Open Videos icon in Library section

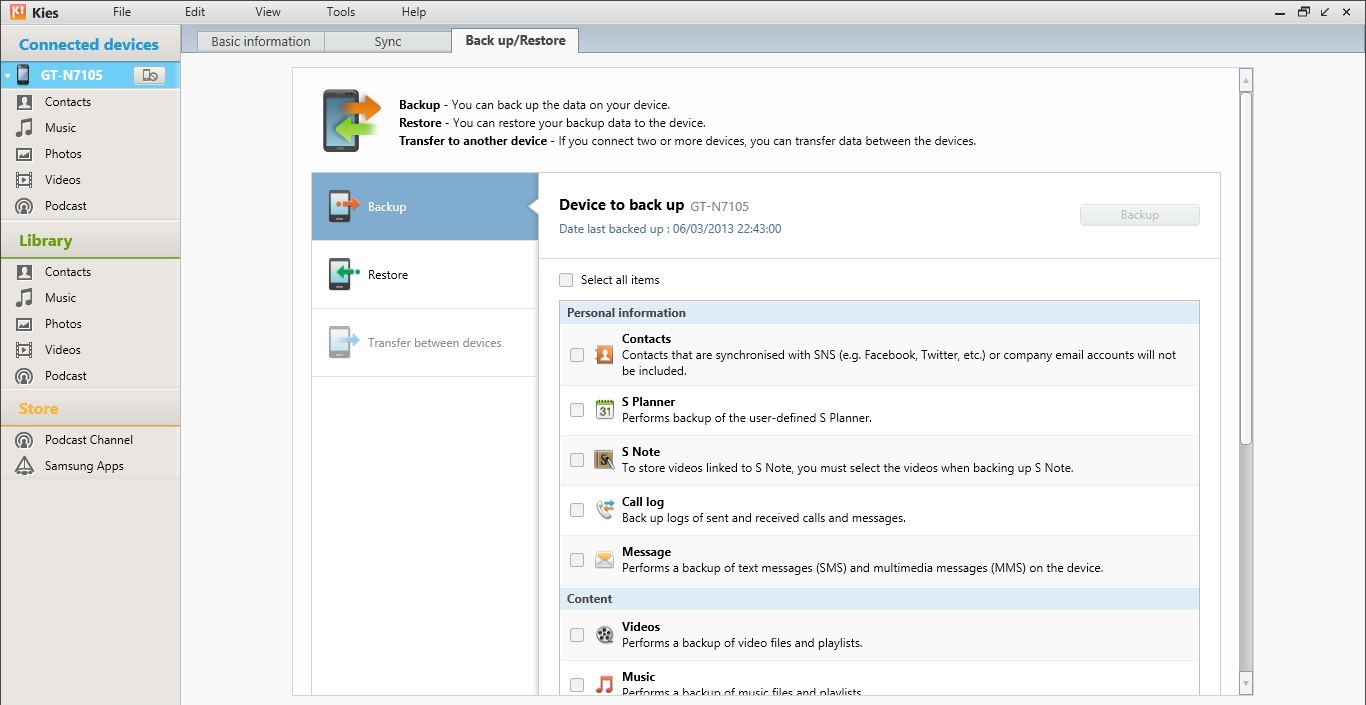[24, 350]
